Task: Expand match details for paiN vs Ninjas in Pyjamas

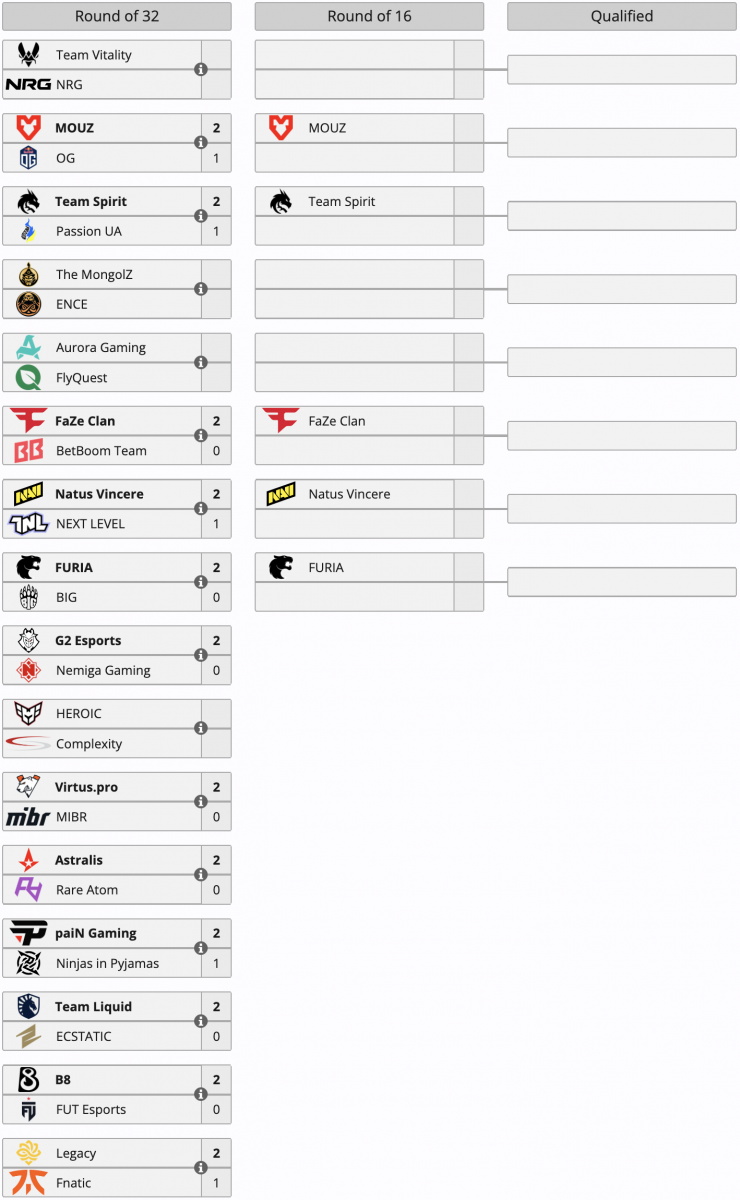Action: [x=201, y=949]
